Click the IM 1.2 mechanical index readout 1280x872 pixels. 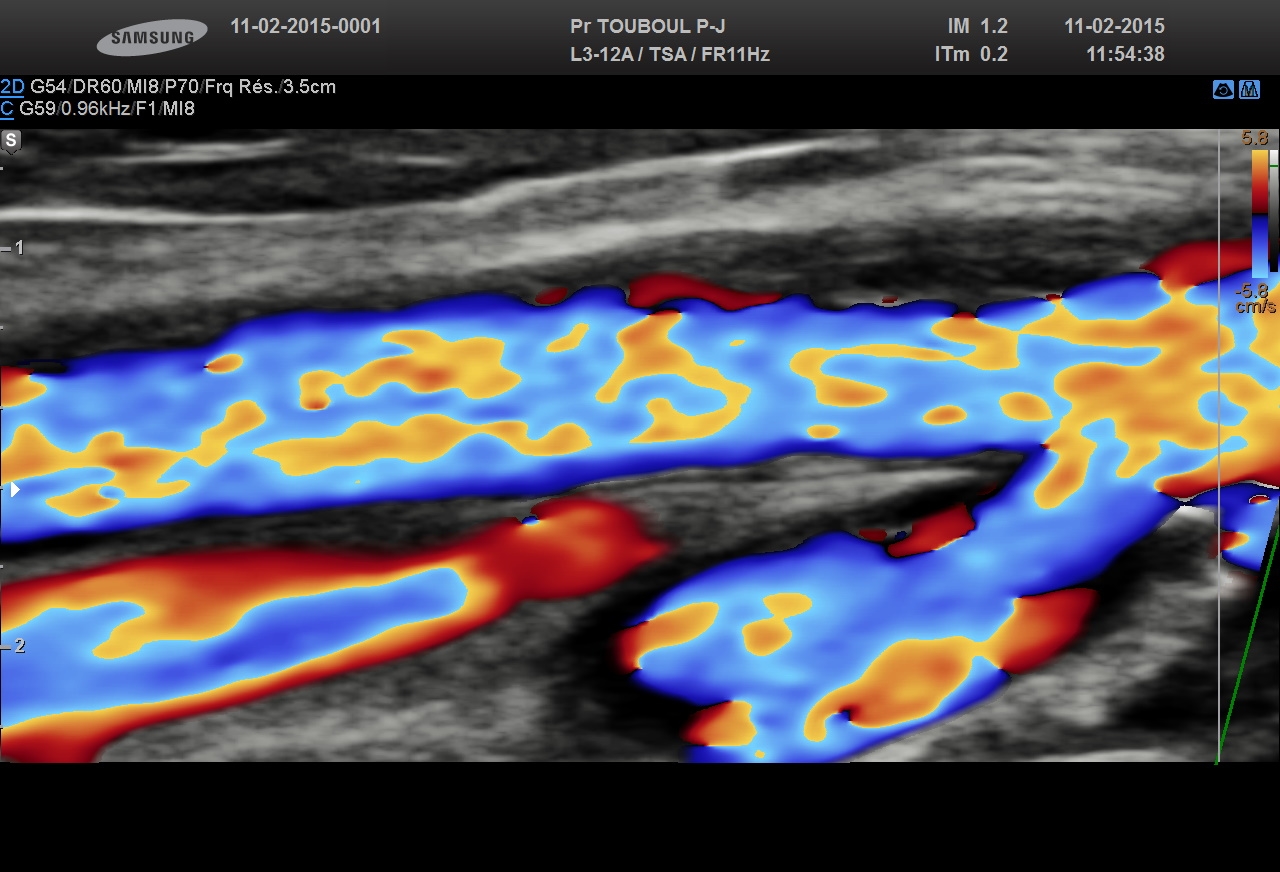coord(977,27)
